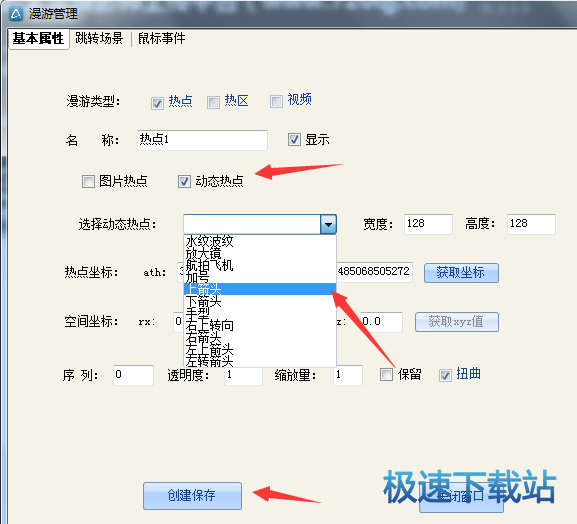The height and width of the screenshot is (524, 577).
Task: Check the 图片热点 option
Action: [88, 181]
